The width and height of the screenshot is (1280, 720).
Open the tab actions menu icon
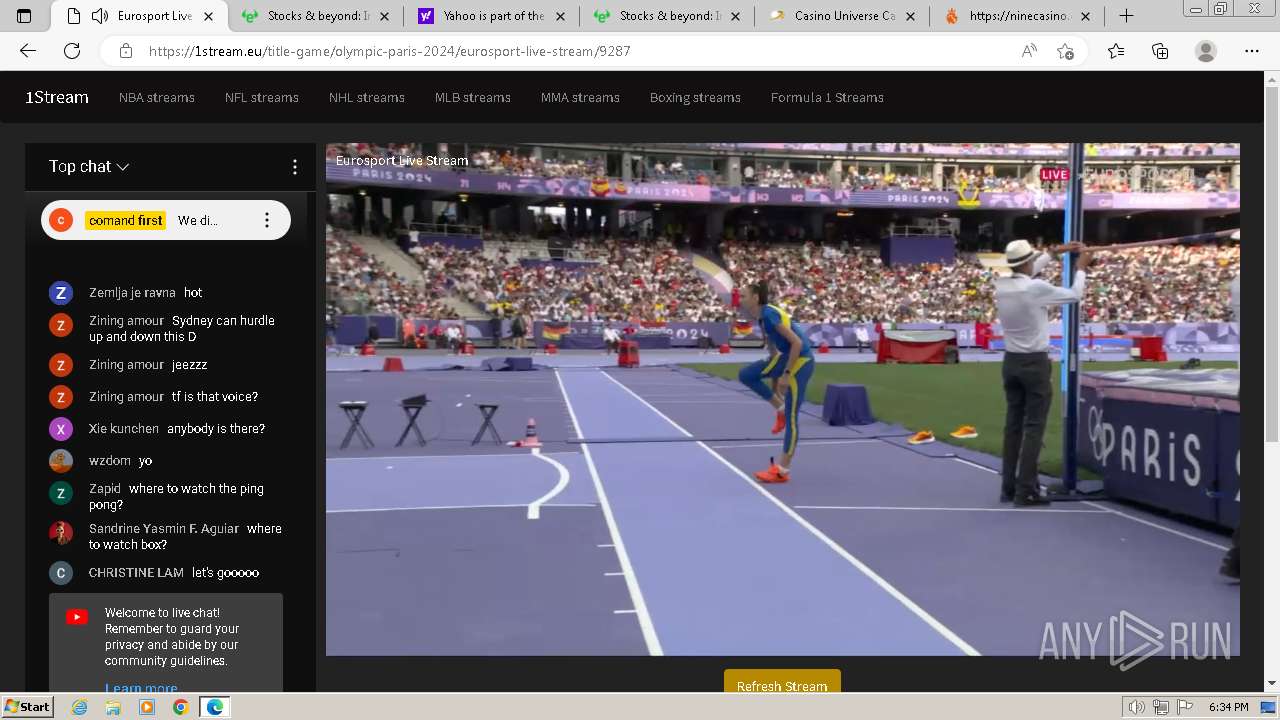click(24, 16)
